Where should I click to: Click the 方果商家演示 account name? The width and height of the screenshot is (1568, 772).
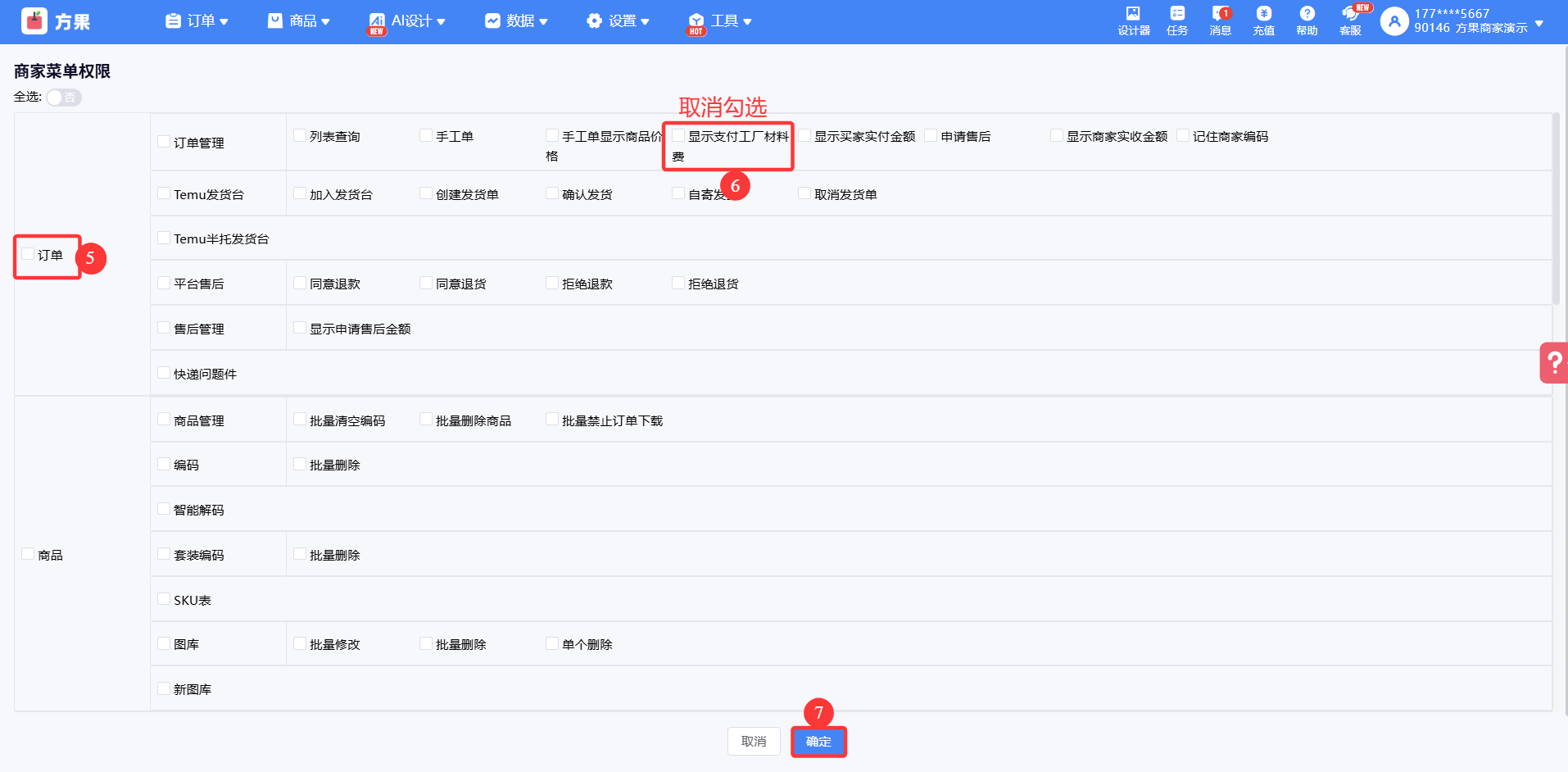pyautogui.click(x=1491, y=28)
